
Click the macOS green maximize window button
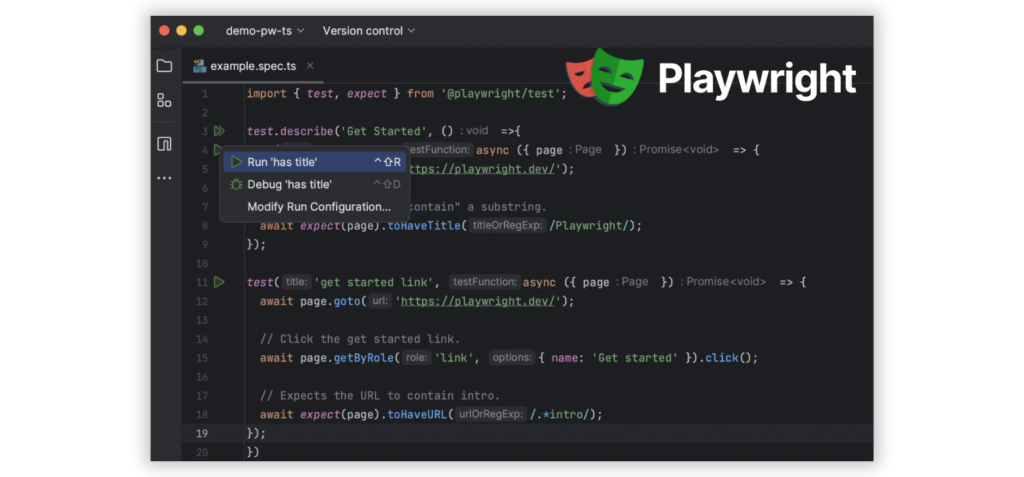(199, 31)
